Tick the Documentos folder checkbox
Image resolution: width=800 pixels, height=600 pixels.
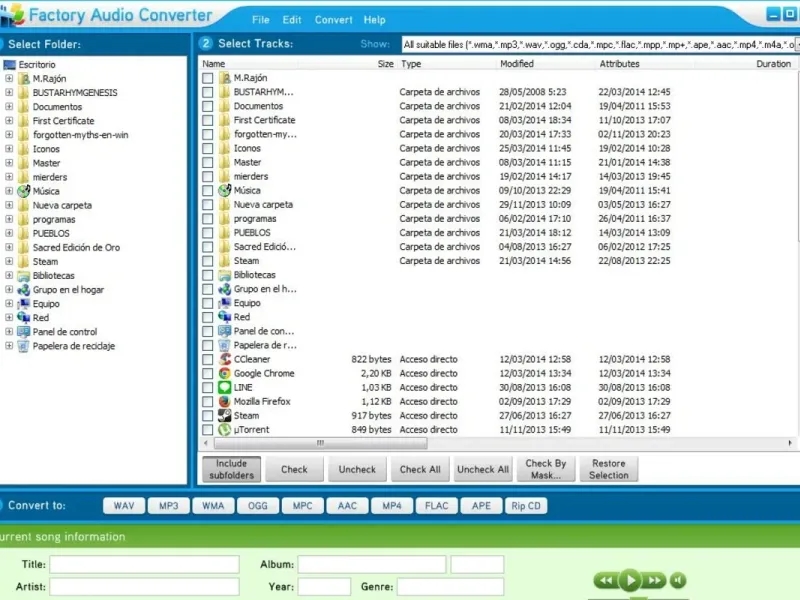click(208, 106)
